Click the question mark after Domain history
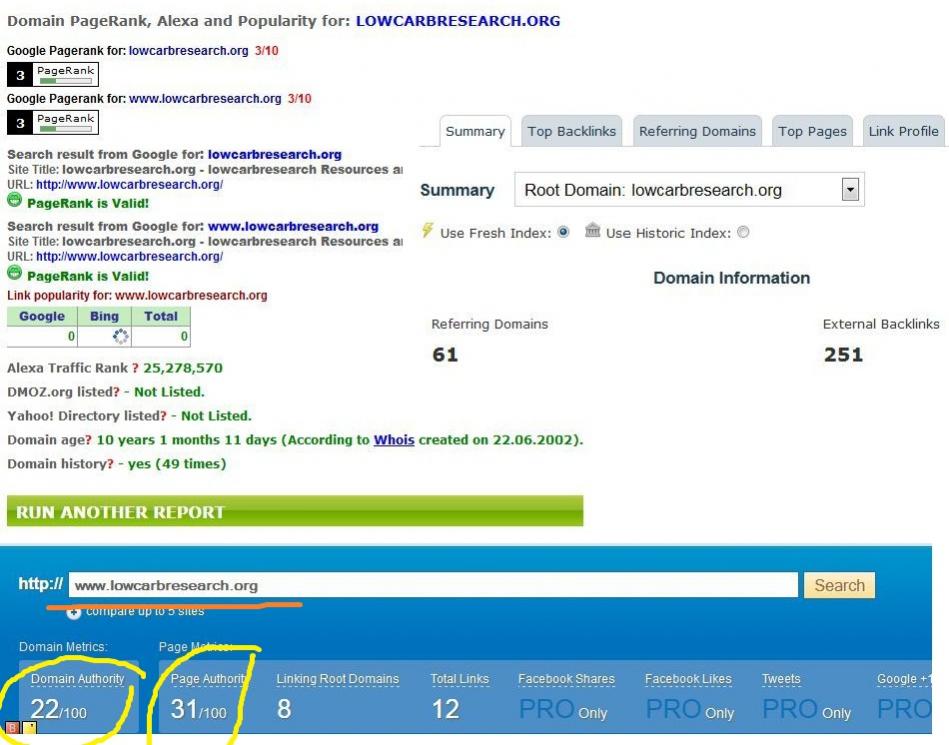Screen dimensions: 949x745 (110, 464)
